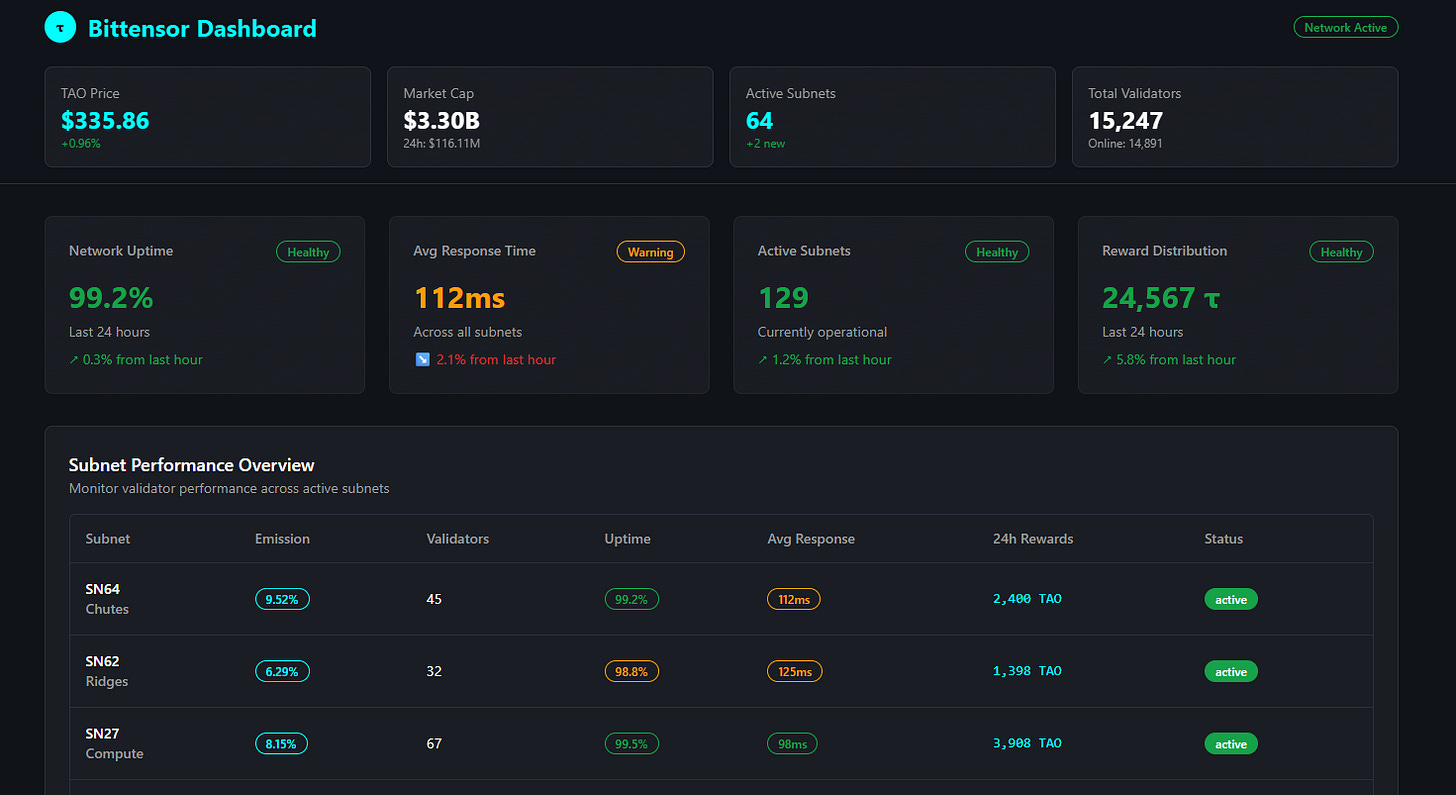Click the Status column header
The width and height of the screenshot is (1456, 795).
click(1224, 539)
